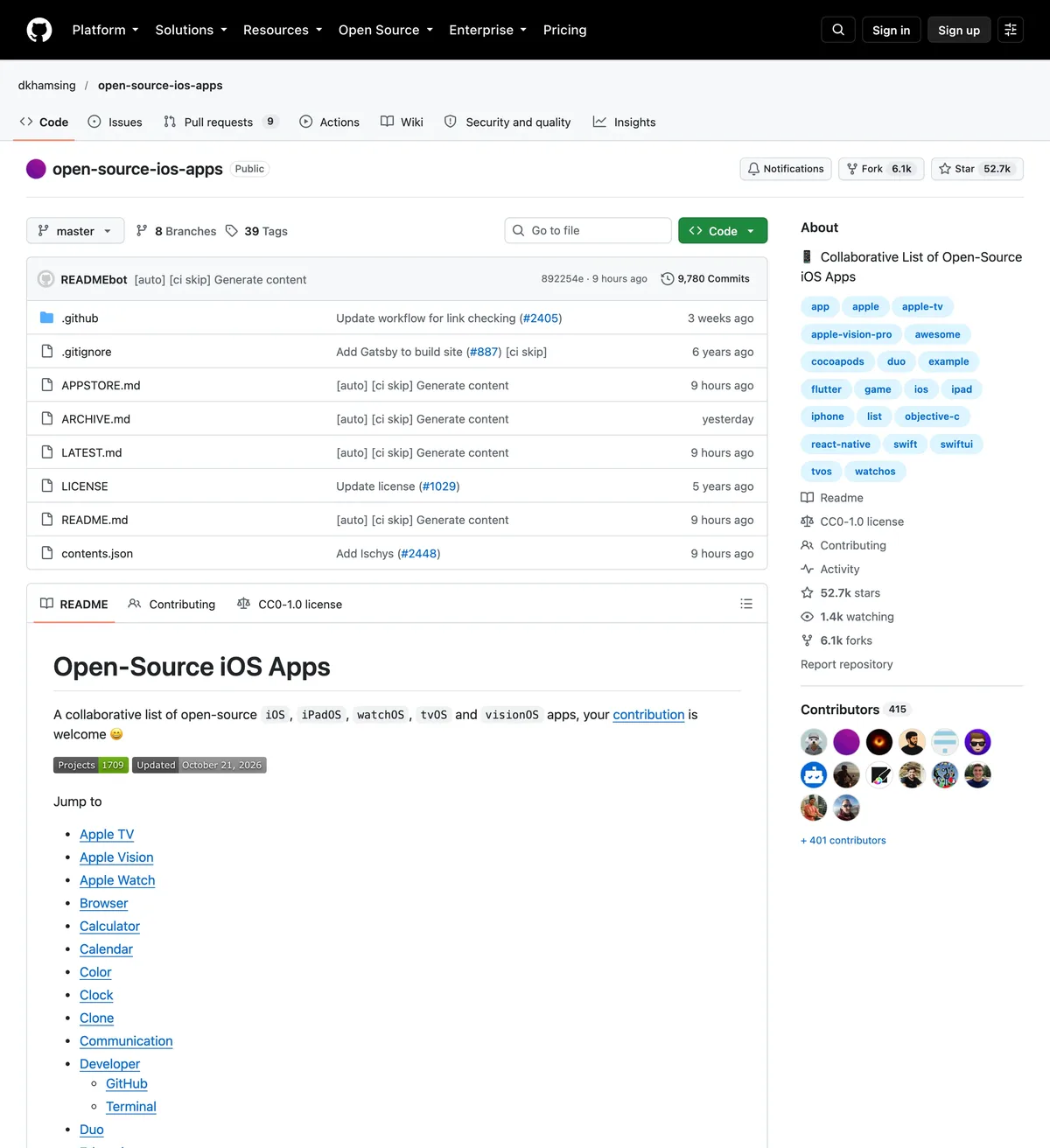Open the Wiki tab

402,122
